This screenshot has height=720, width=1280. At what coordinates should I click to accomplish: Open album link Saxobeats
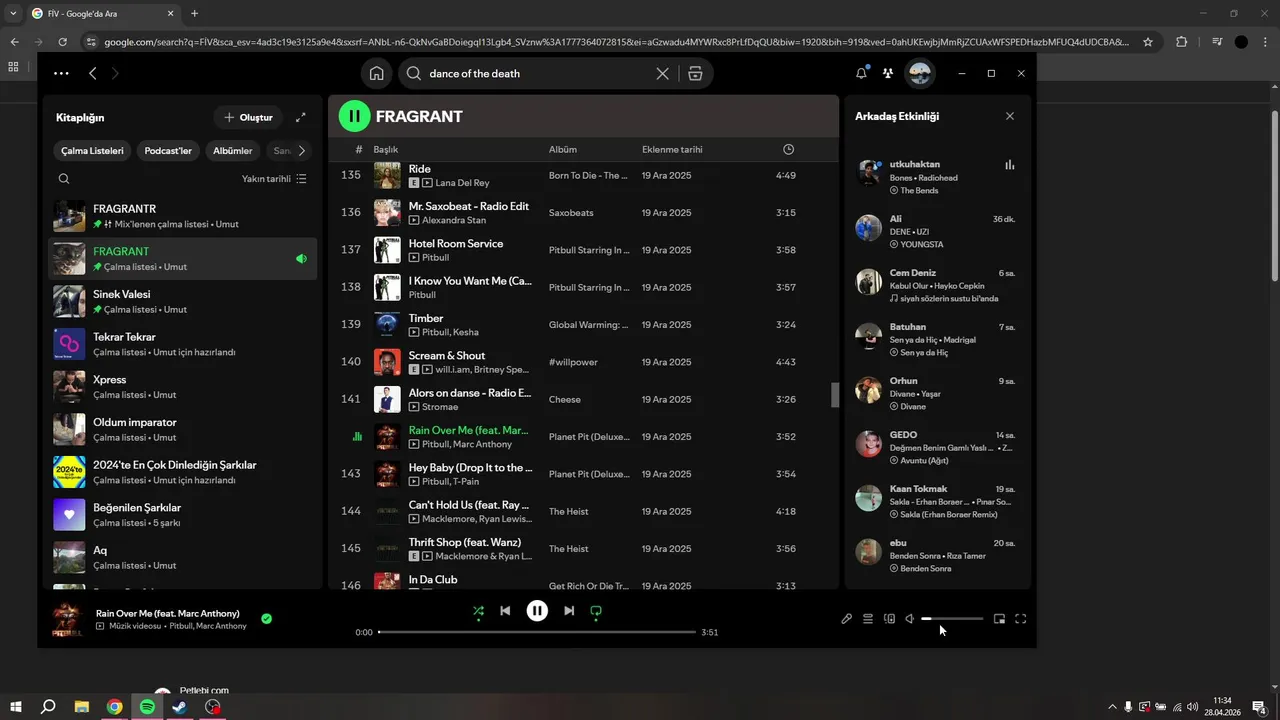571,213
